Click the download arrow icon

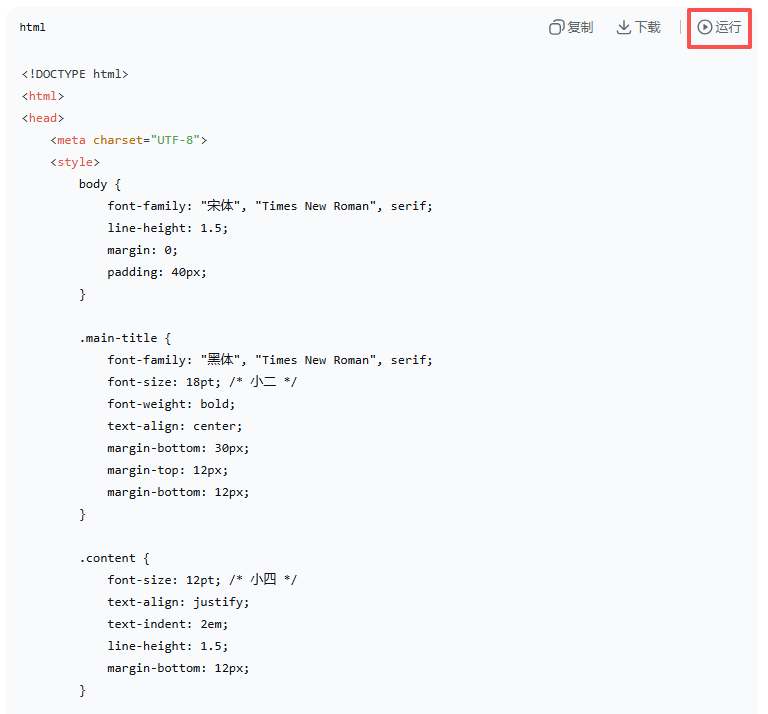coord(624,28)
